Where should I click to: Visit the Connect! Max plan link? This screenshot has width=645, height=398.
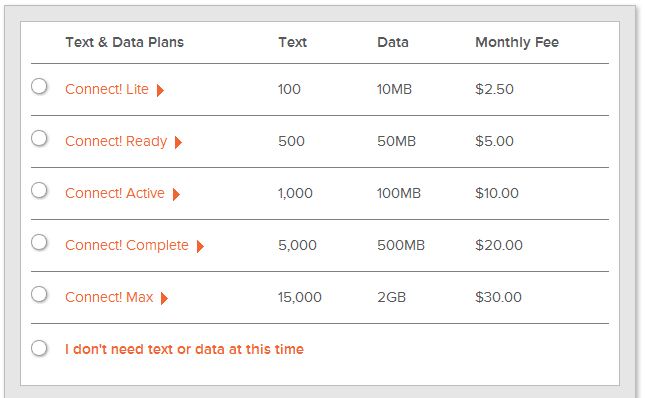109,297
